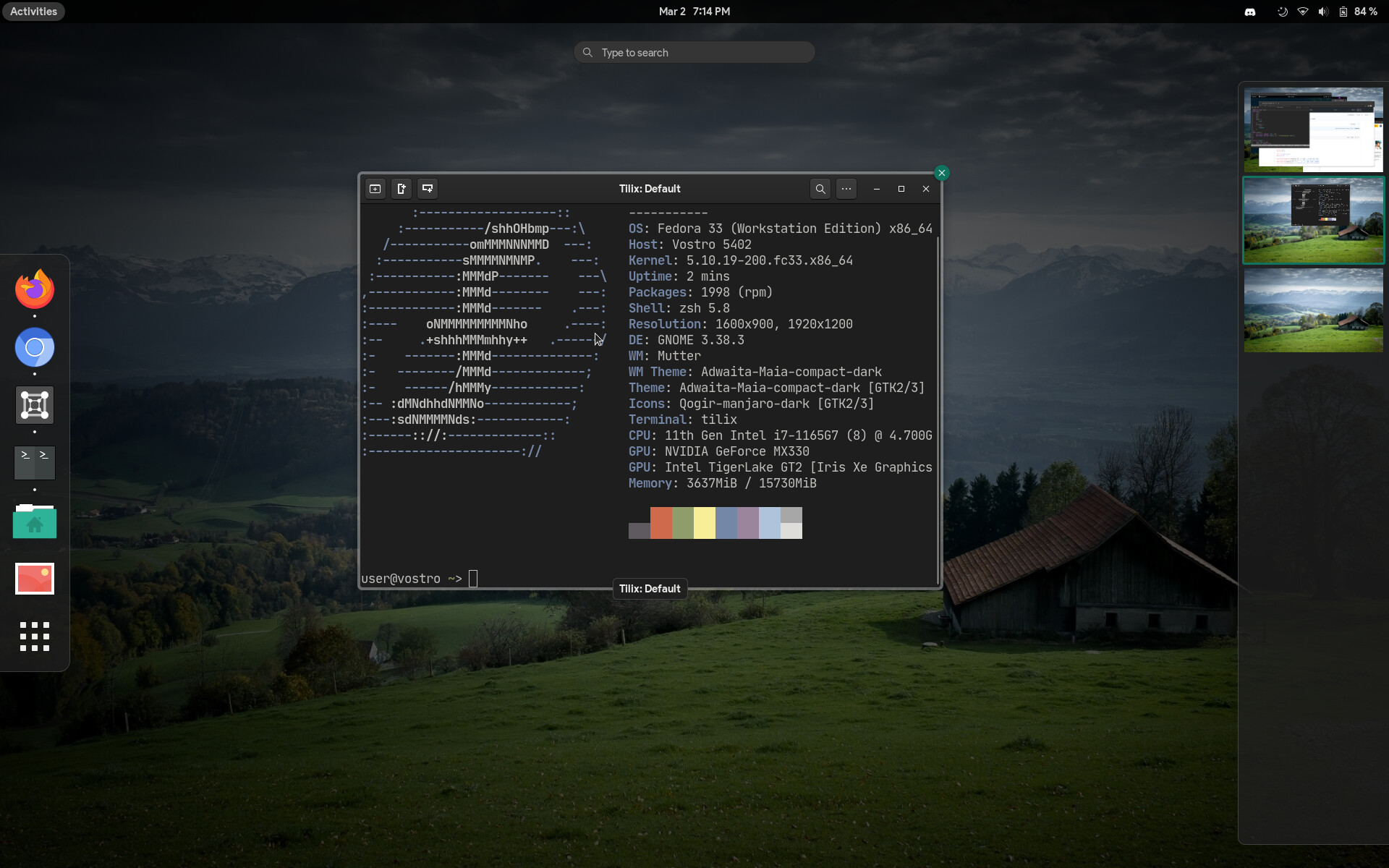Launch the image viewer dock icon

[35, 579]
